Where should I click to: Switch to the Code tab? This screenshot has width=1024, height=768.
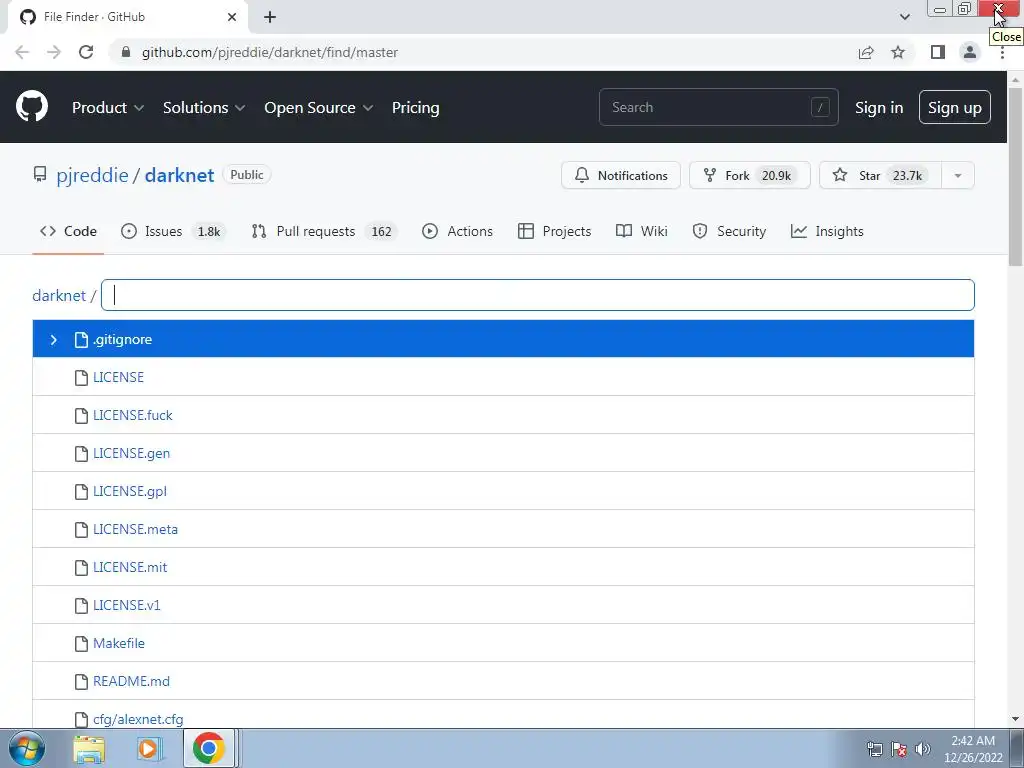click(68, 231)
